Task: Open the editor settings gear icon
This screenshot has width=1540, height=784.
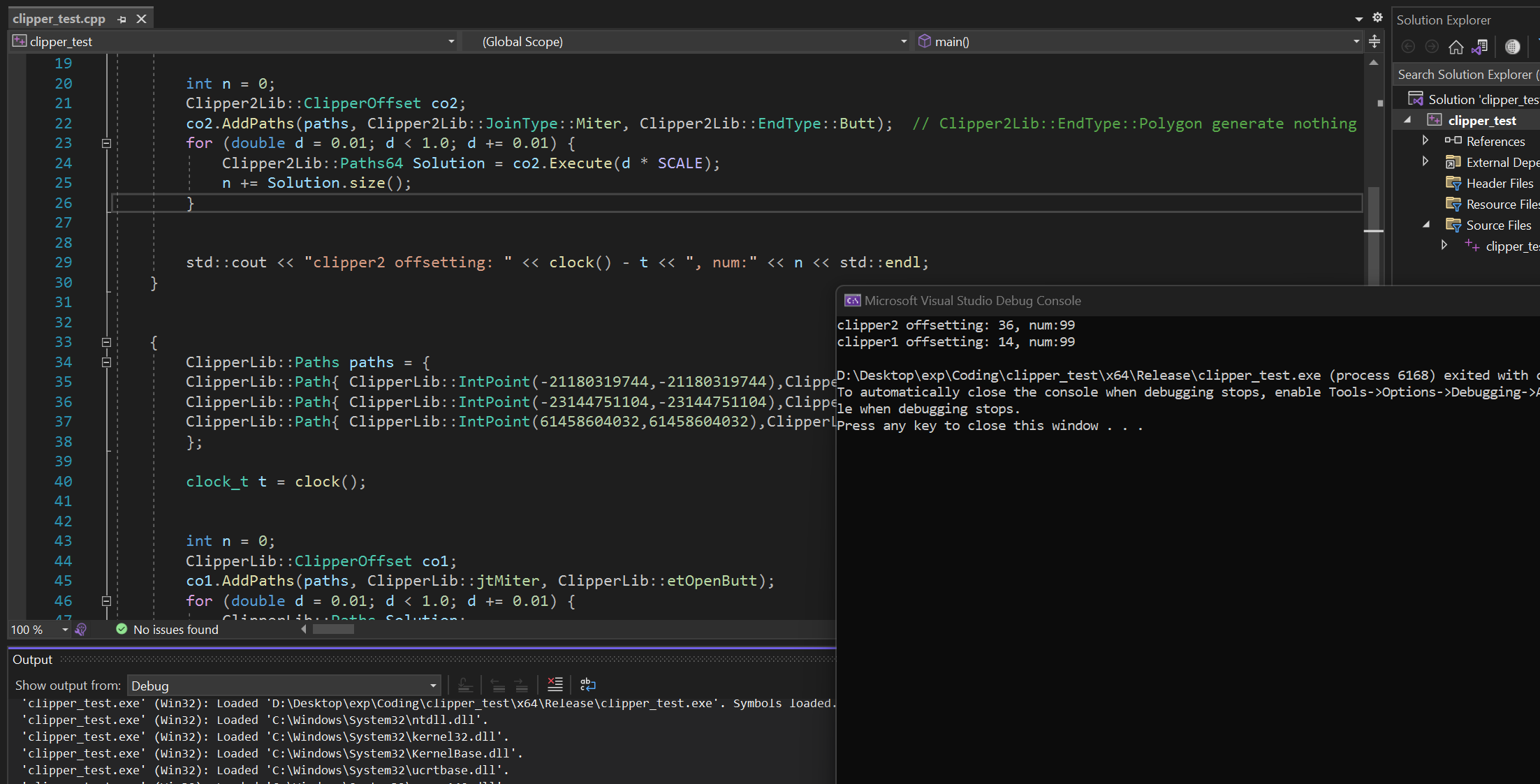Action: click(x=1377, y=17)
